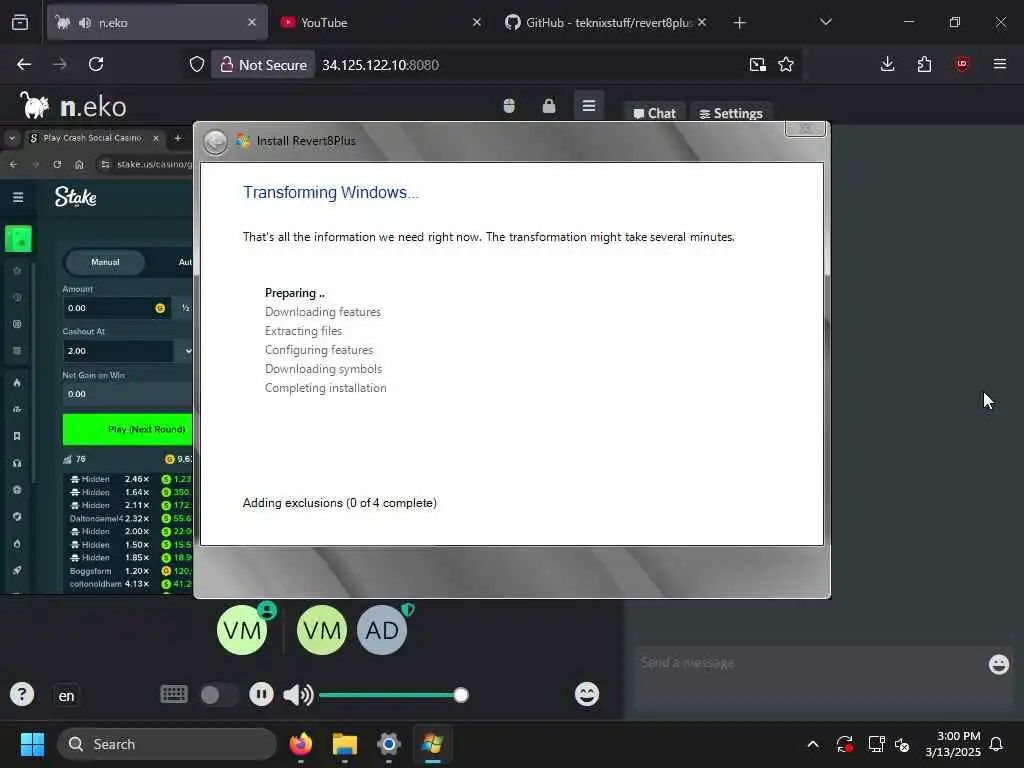Image resolution: width=1024 pixels, height=768 pixels.
Task: Click the star favourites icon in Stake sidebar
Action: pyautogui.click(x=18, y=270)
